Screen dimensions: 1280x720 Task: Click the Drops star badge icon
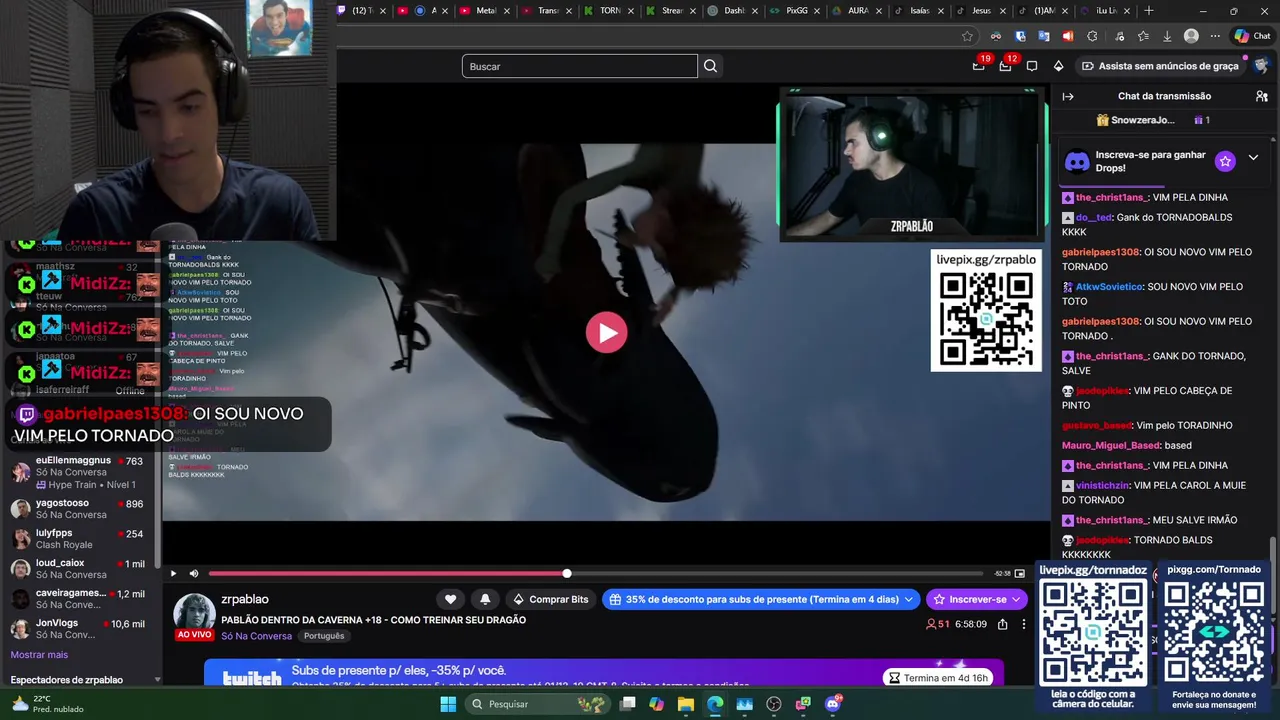click(1225, 161)
